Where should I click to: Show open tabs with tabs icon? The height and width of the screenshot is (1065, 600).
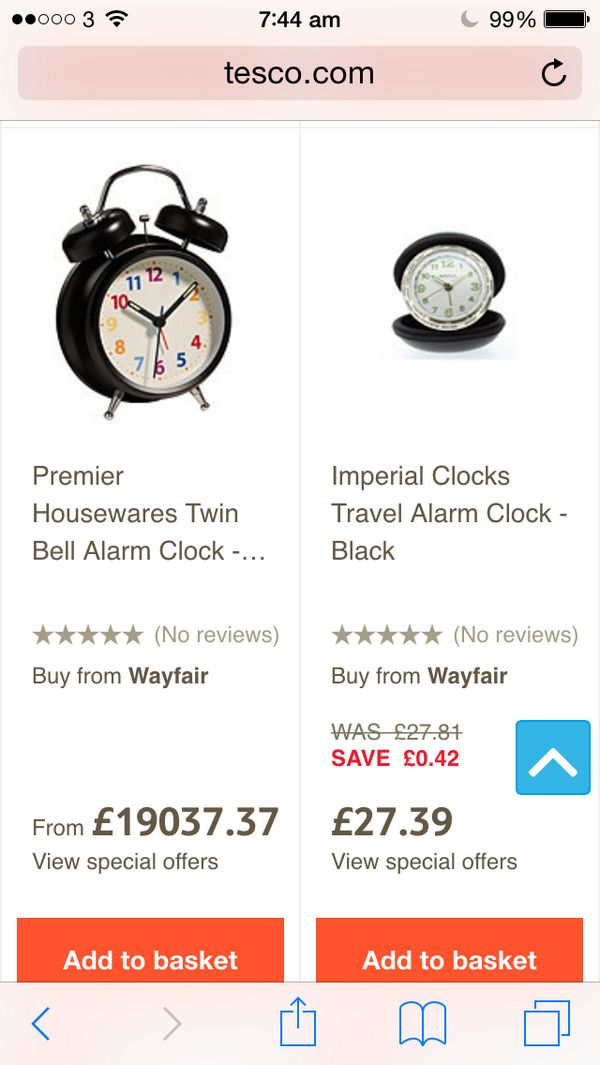pos(546,1023)
